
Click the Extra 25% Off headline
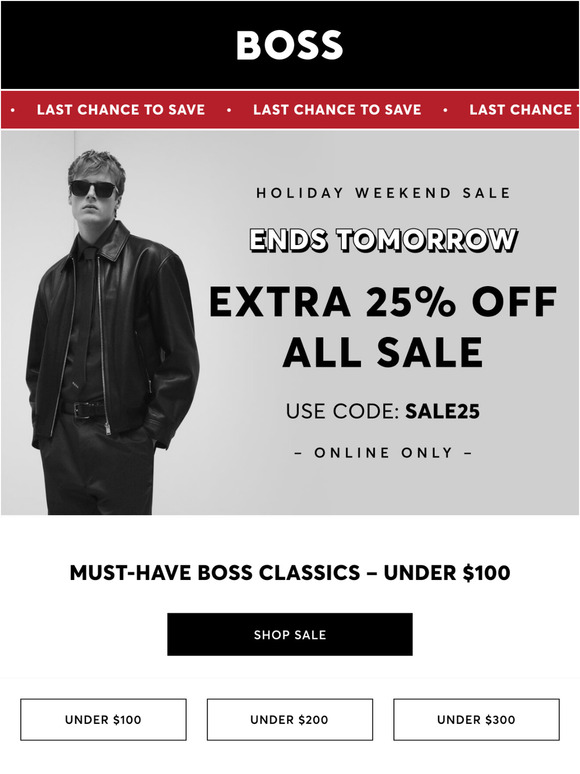tap(383, 302)
